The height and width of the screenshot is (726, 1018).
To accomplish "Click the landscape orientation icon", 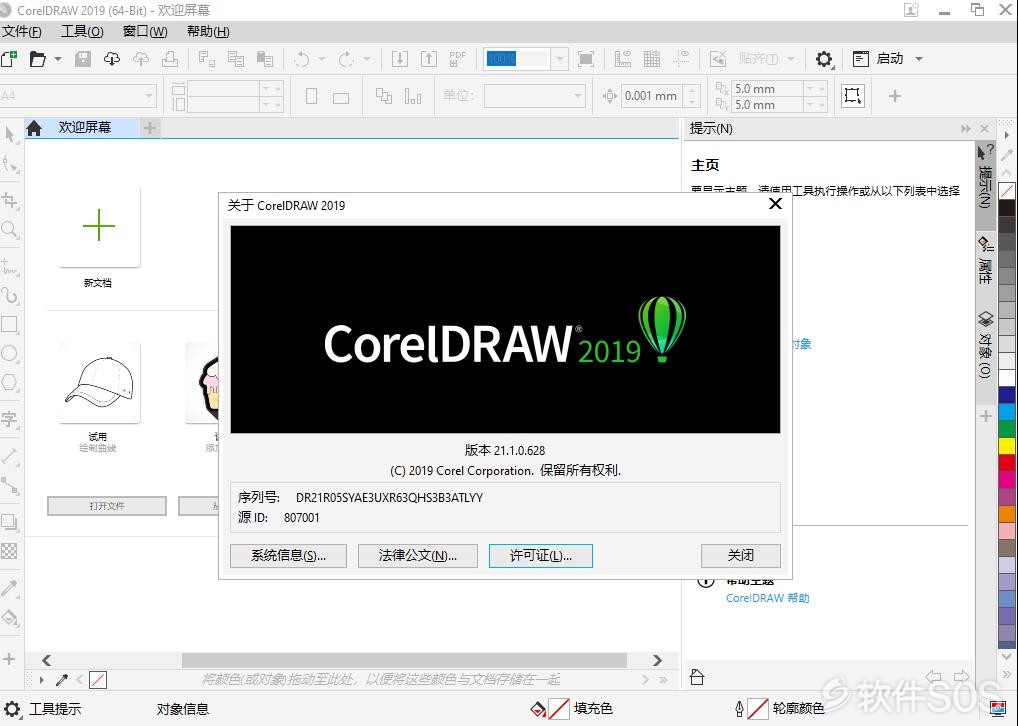I will (x=341, y=97).
